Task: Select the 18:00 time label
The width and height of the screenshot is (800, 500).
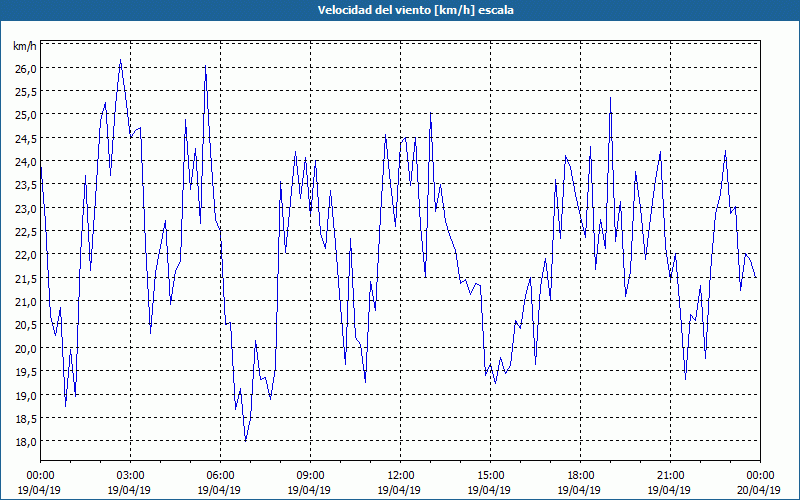Action: coord(580,476)
